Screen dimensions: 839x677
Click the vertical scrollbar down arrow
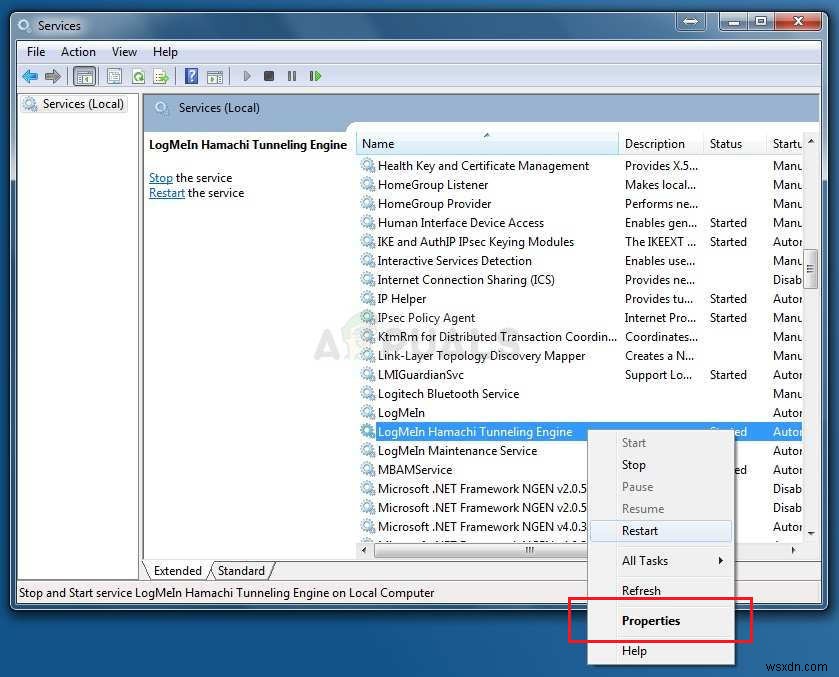coord(811,533)
